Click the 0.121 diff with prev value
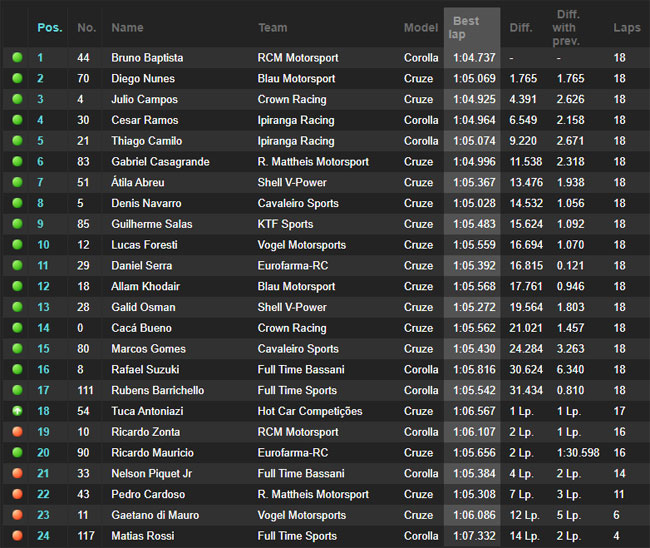Screen dimensions: 650x548 click(570, 266)
